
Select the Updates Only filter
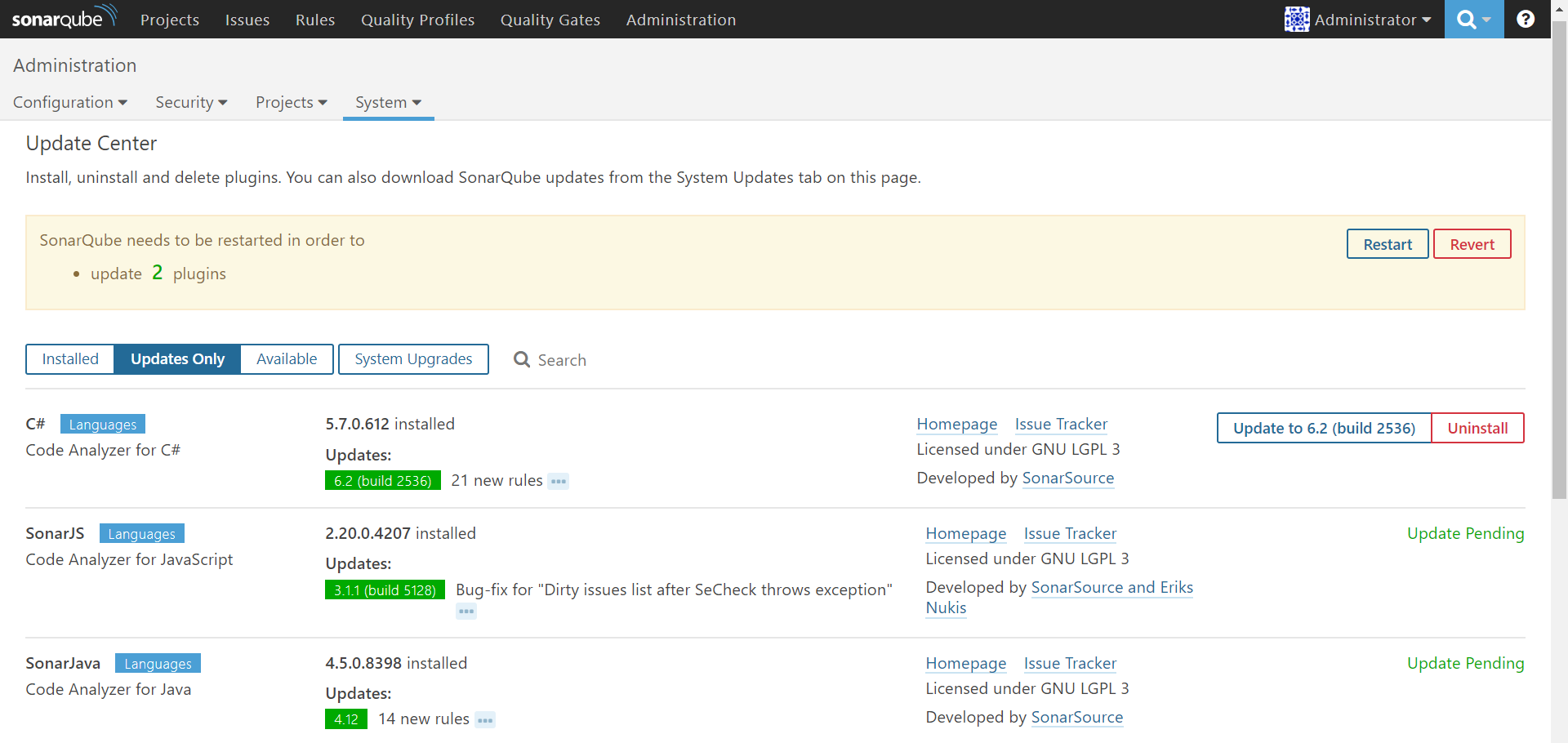[177, 359]
